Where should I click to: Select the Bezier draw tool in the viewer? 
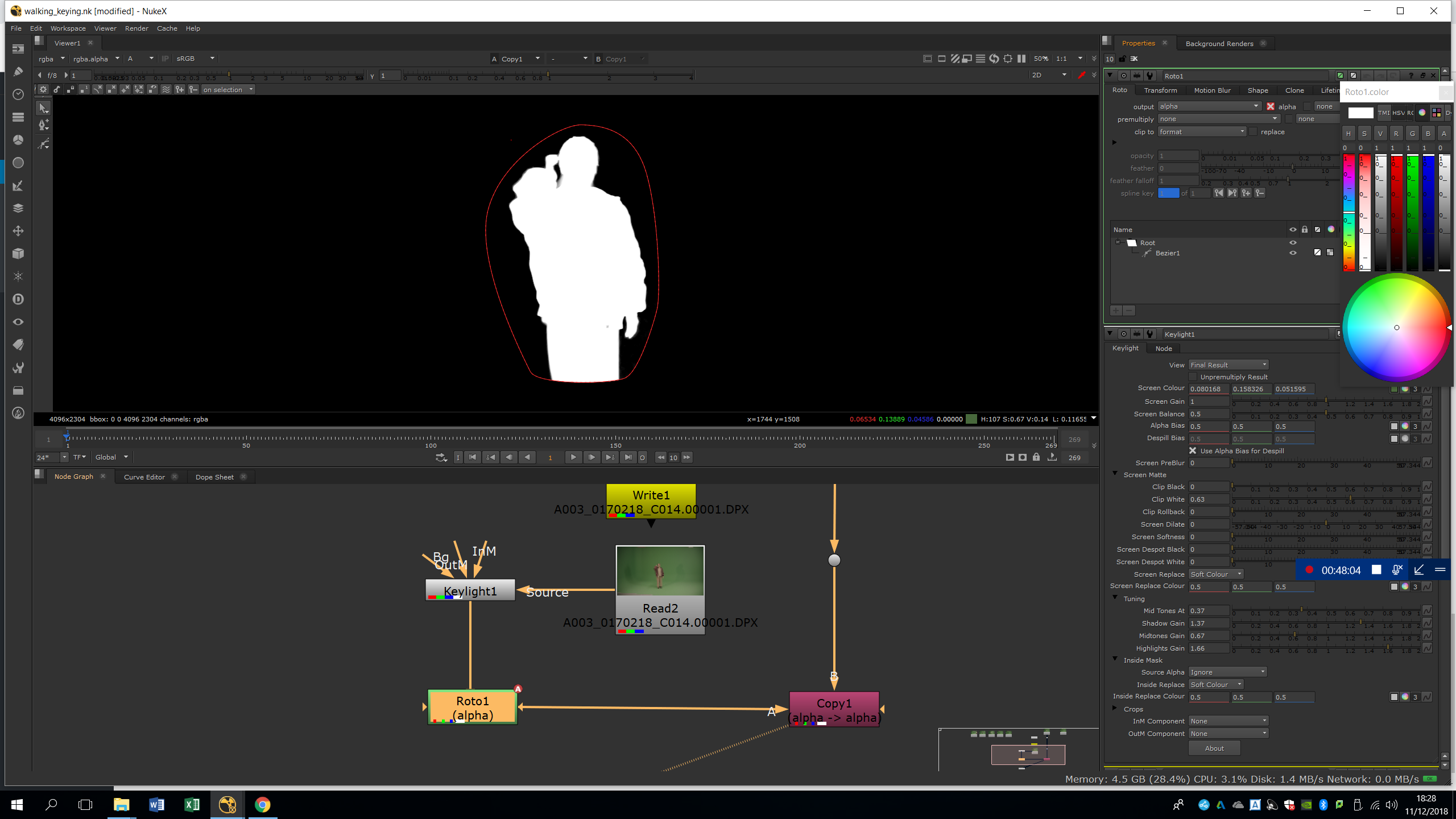[x=44, y=125]
